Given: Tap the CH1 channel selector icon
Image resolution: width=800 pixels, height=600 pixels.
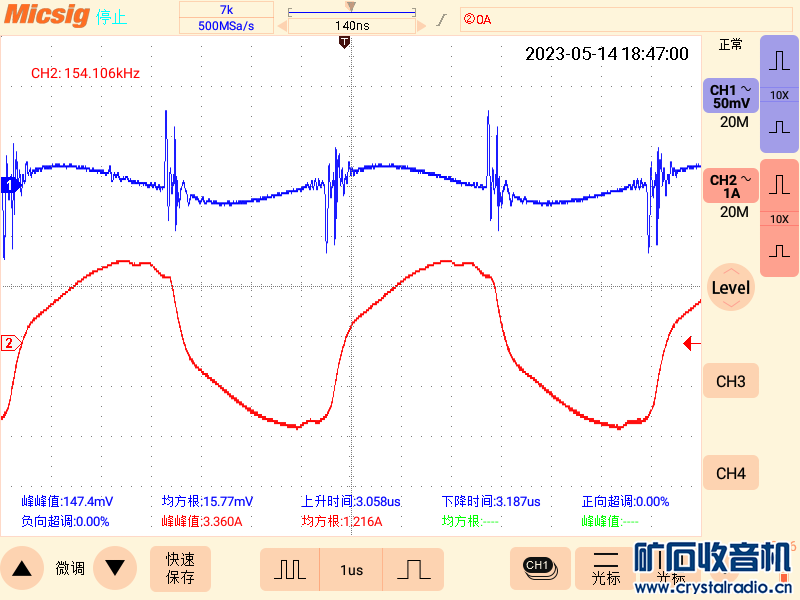Looking at the screenshot, I should click(x=540, y=568).
